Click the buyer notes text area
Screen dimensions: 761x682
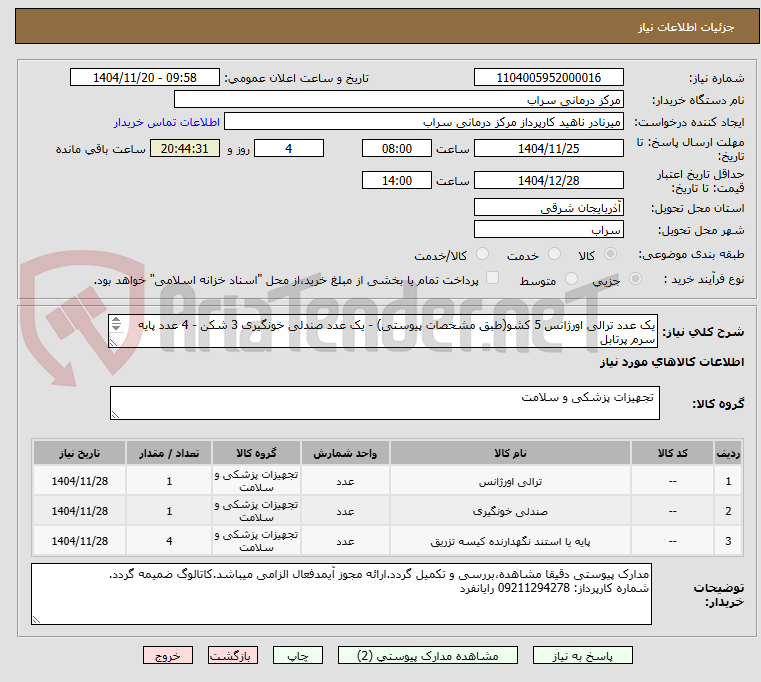(x=341, y=594)
